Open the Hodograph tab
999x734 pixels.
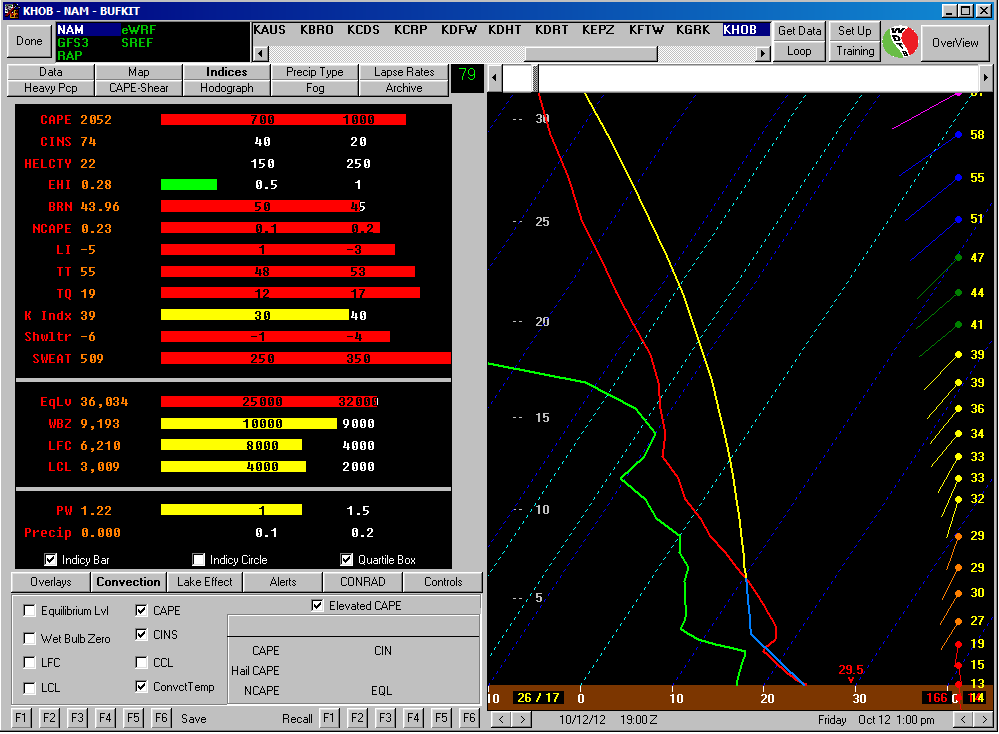[227, 88]
